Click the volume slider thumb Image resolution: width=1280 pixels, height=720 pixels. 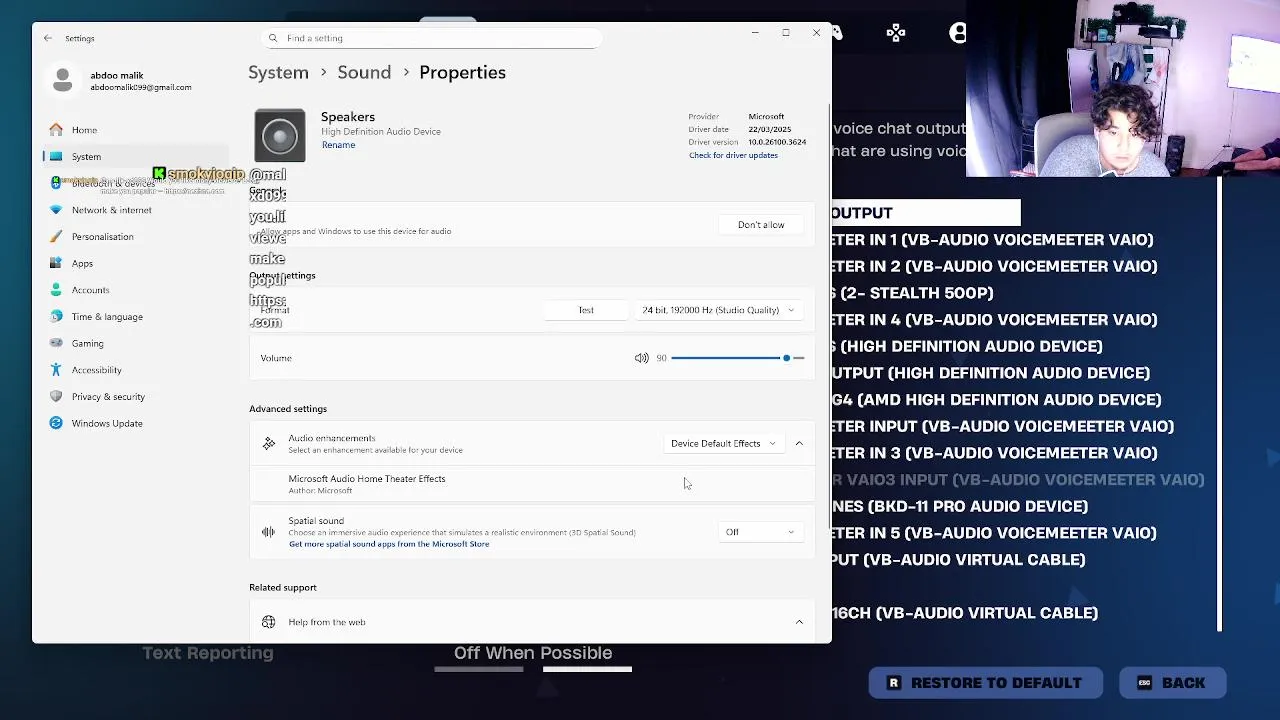786,358
